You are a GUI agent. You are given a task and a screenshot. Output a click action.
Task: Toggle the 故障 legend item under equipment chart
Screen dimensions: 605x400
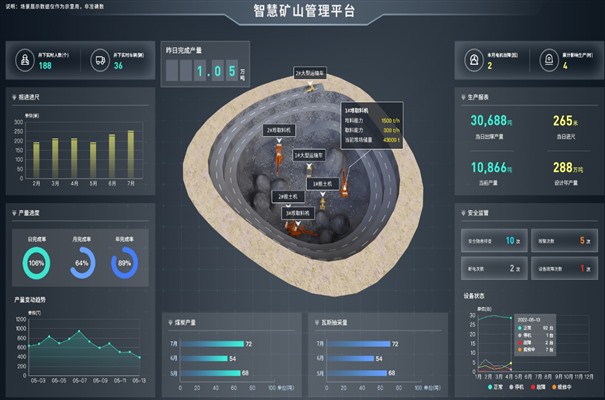pyautogui.click(x=539, y=387)
